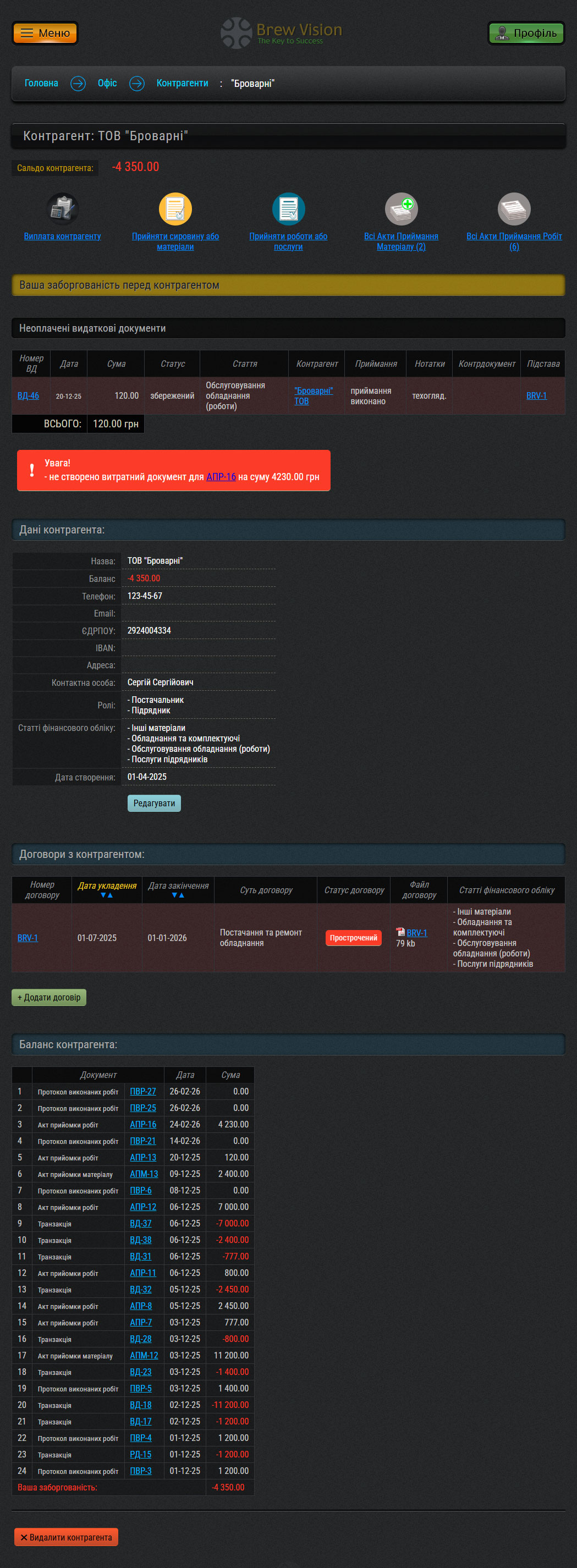
Task: Sort contracts by Дата укладення arrows
Action: coord(107,895)
